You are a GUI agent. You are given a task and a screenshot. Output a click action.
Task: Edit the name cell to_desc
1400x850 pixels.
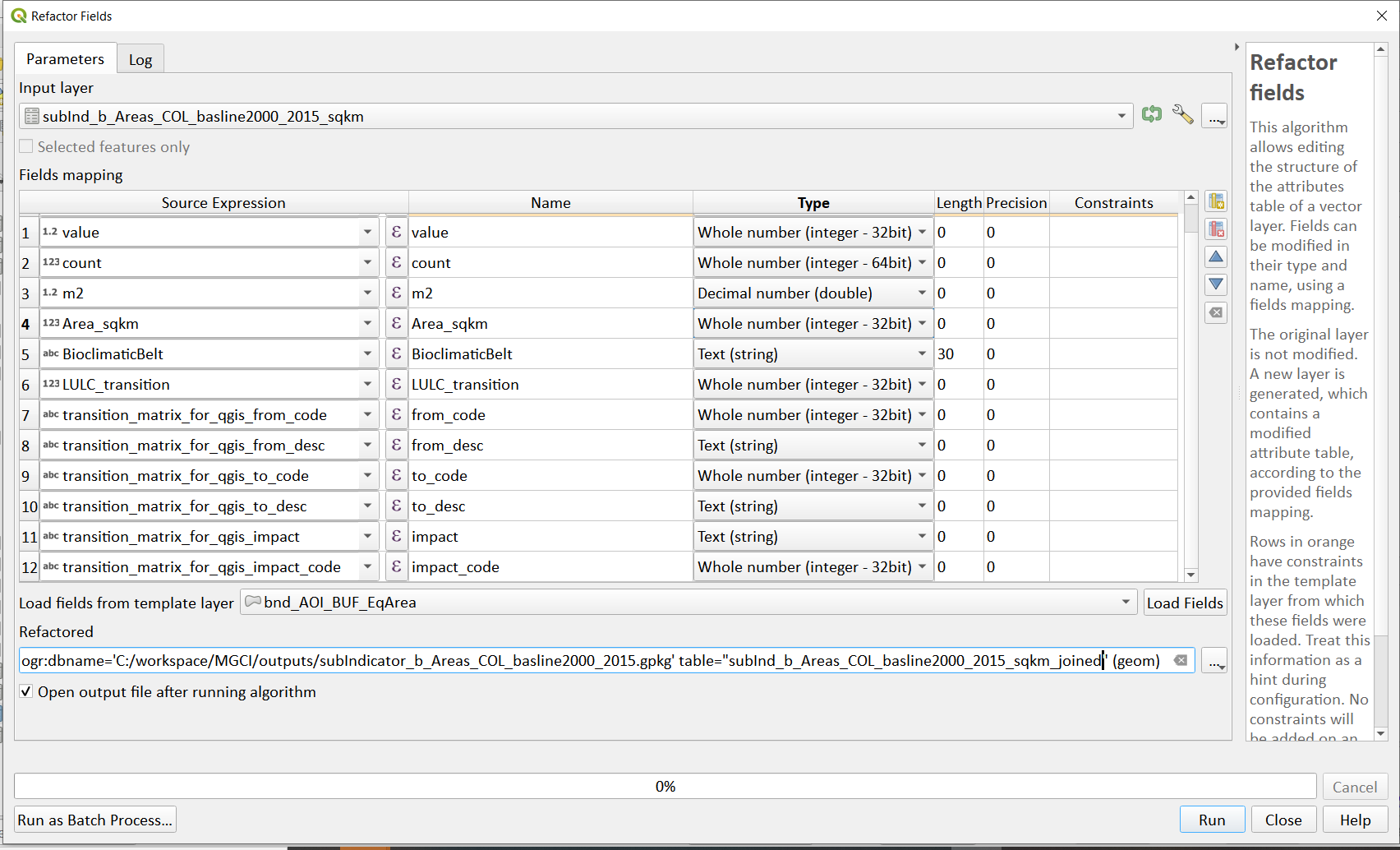tap(550, 506)
